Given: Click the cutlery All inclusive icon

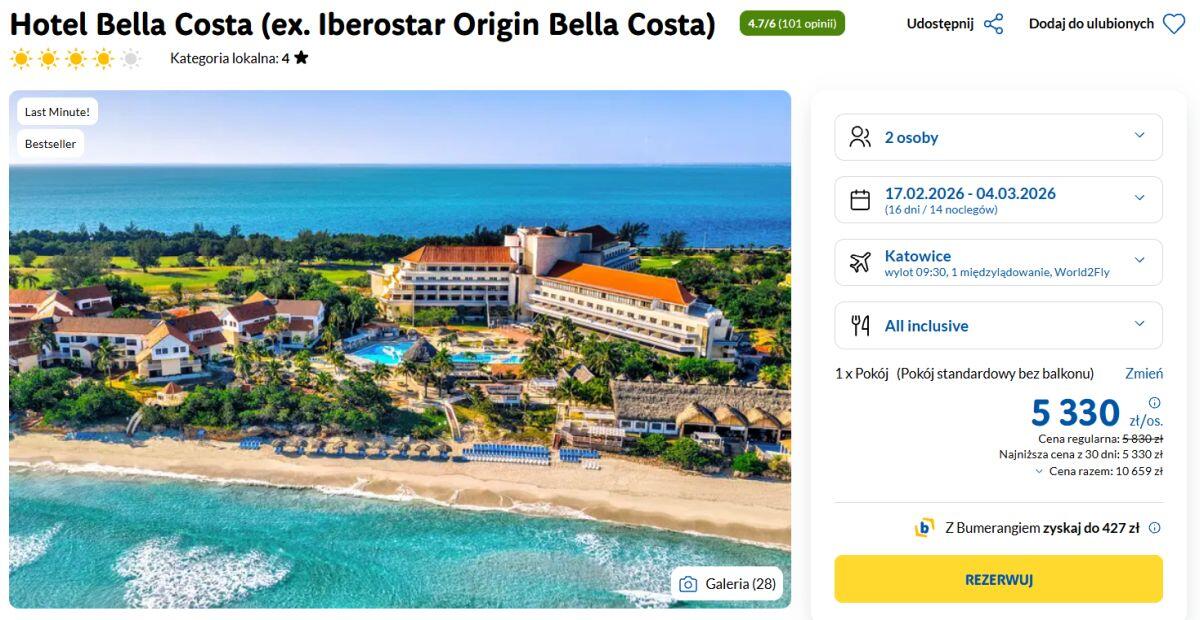Looking at the screenshot, I should pyautogui.click(x=860, y=325).
